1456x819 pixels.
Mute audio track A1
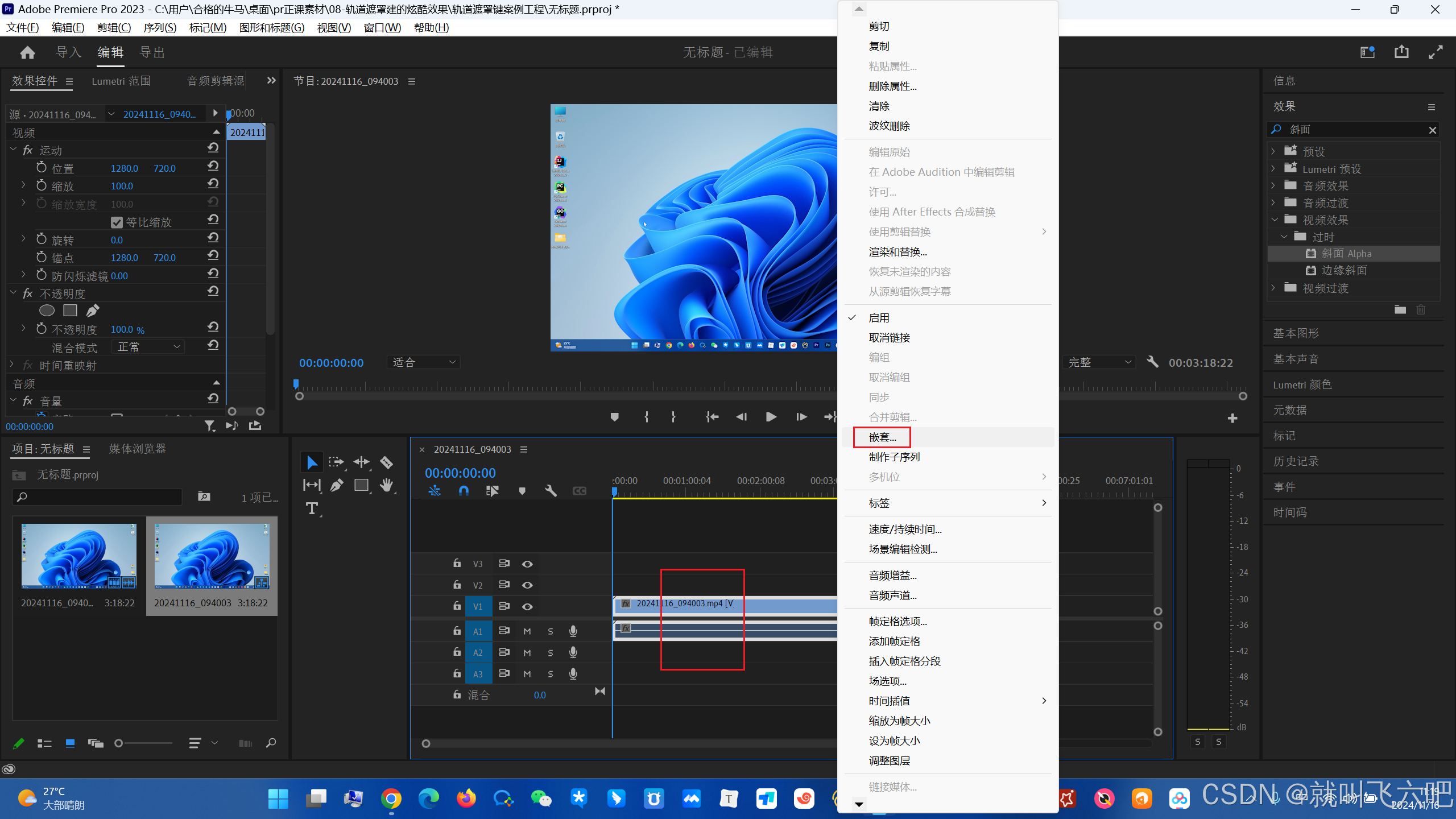pyautogui.click(x=527, y=631)
